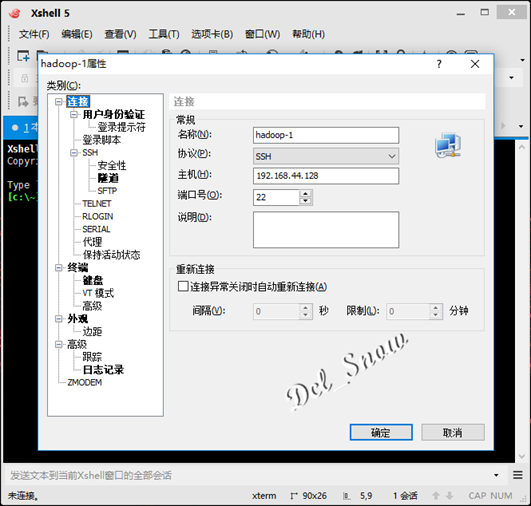Select 安全性 under SSH
This screenshot has height=506, width=531.
(112, 165)
